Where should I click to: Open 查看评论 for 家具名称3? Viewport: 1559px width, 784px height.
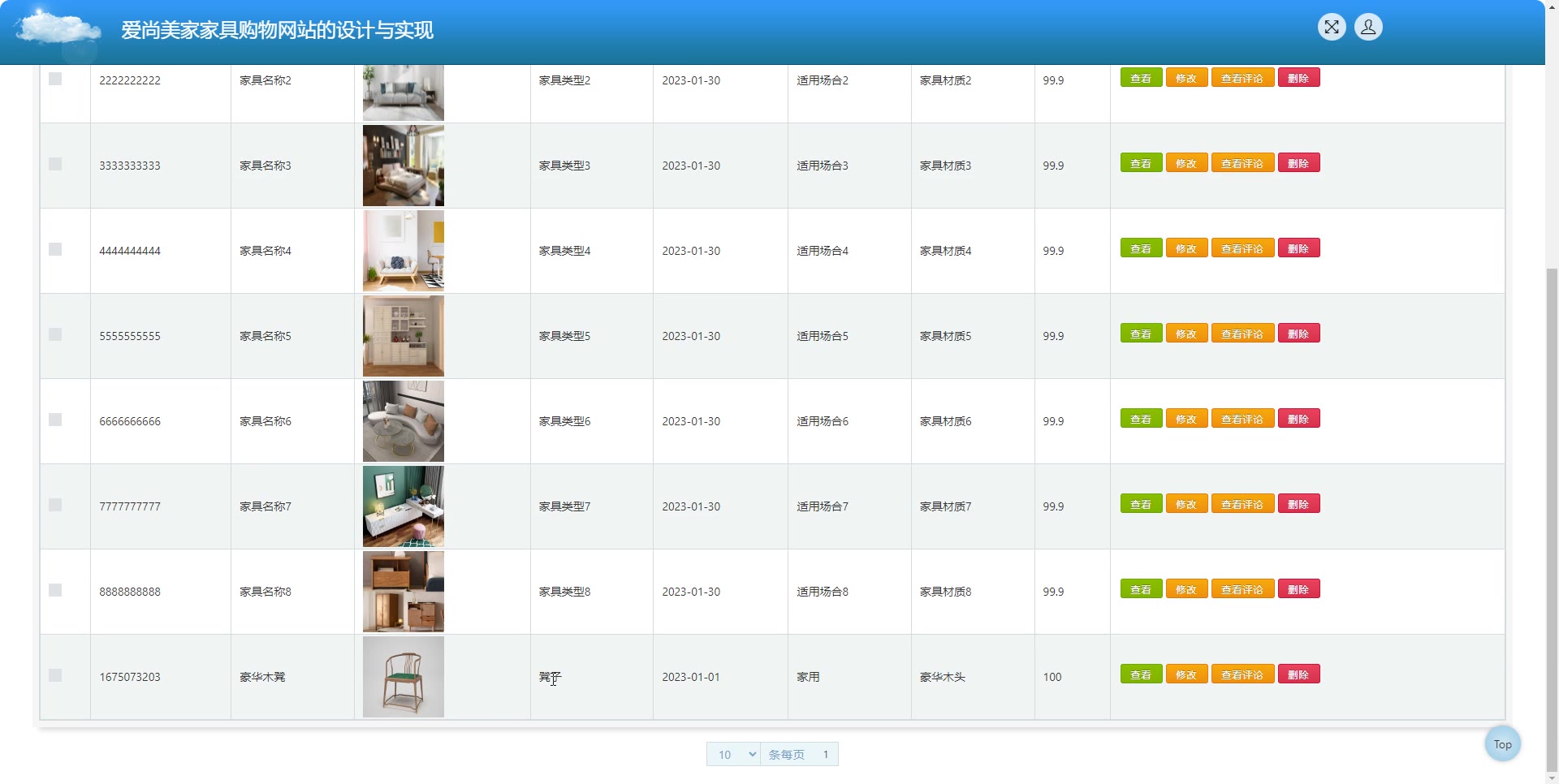(1242, 163)
